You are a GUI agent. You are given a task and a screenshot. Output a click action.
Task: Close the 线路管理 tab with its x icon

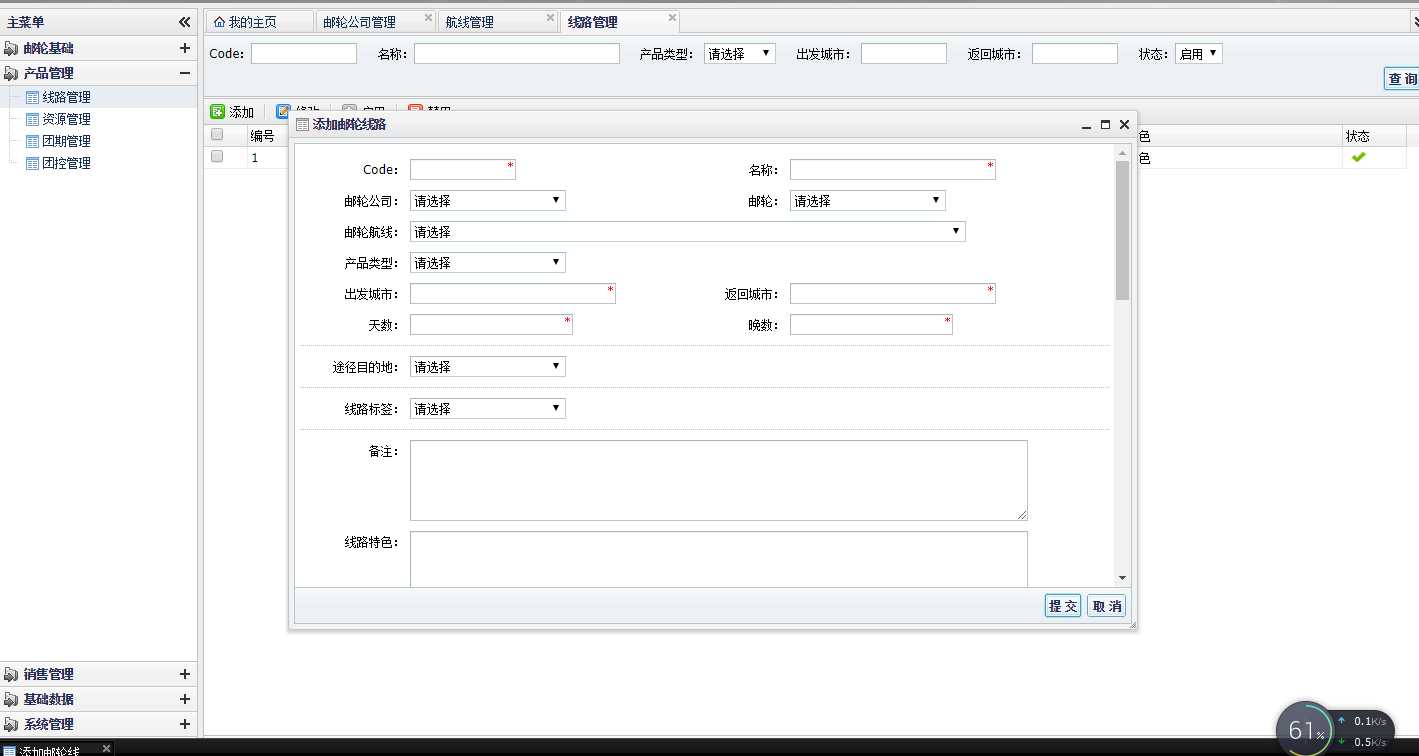click(x=672, y=17)
